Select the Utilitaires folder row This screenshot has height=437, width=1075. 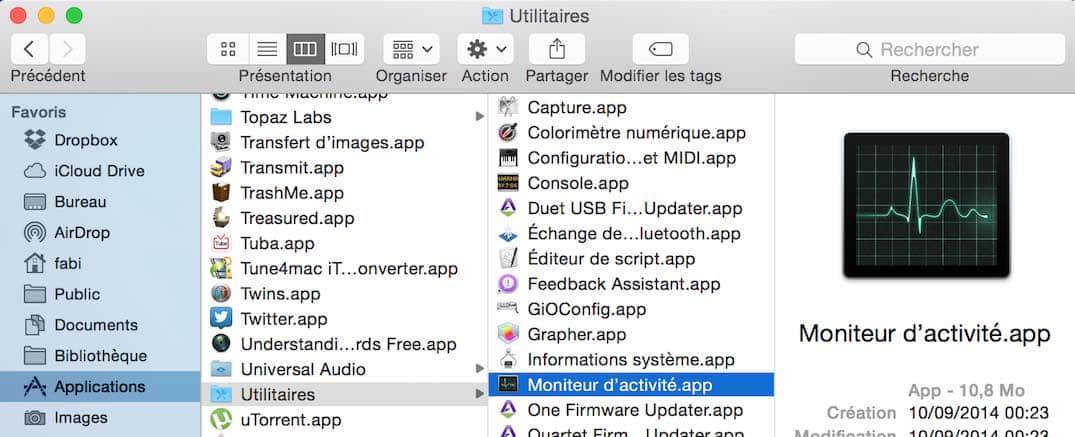344,394
